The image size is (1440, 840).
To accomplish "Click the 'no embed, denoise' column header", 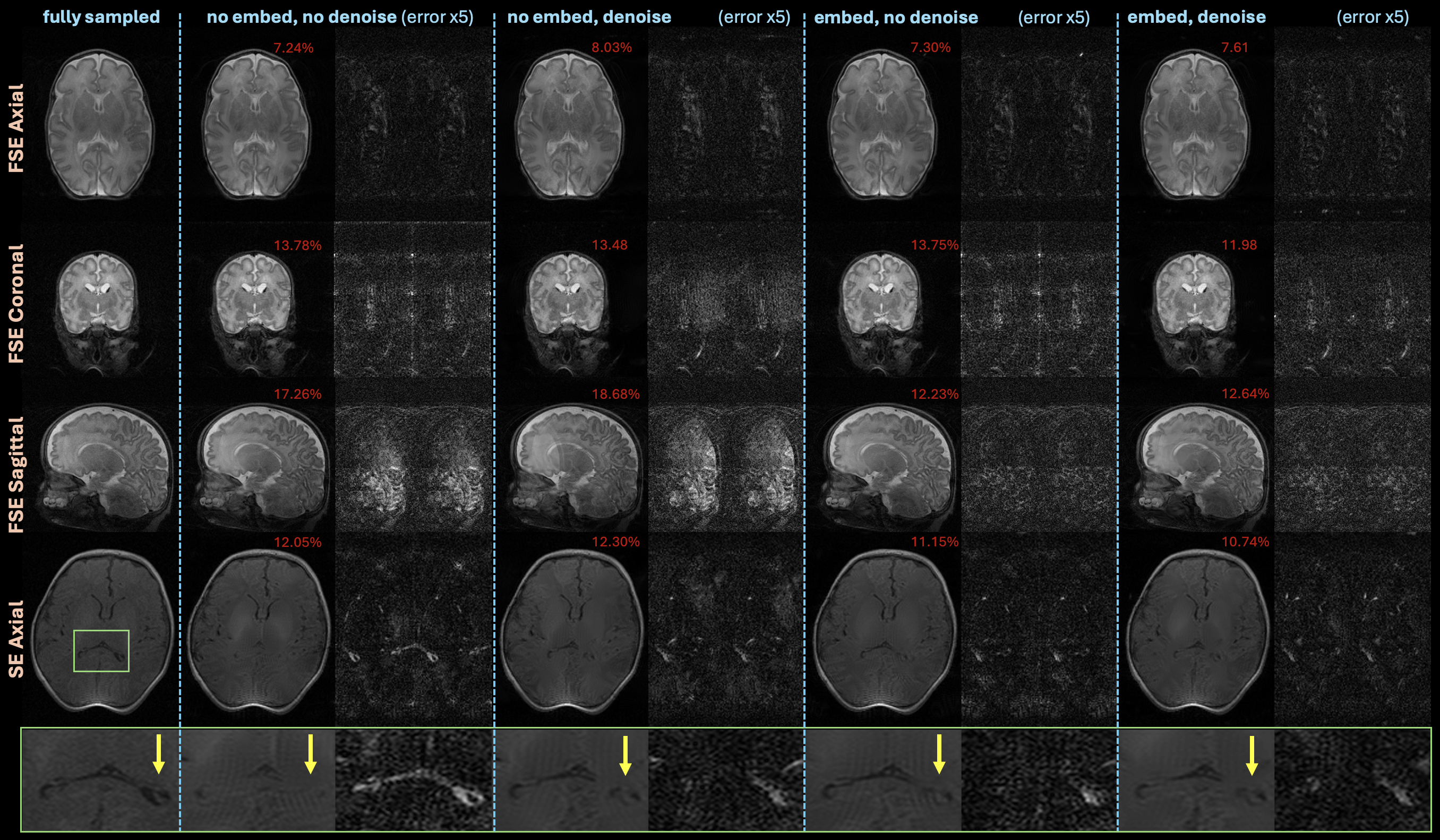I will (x=588, y=17).
